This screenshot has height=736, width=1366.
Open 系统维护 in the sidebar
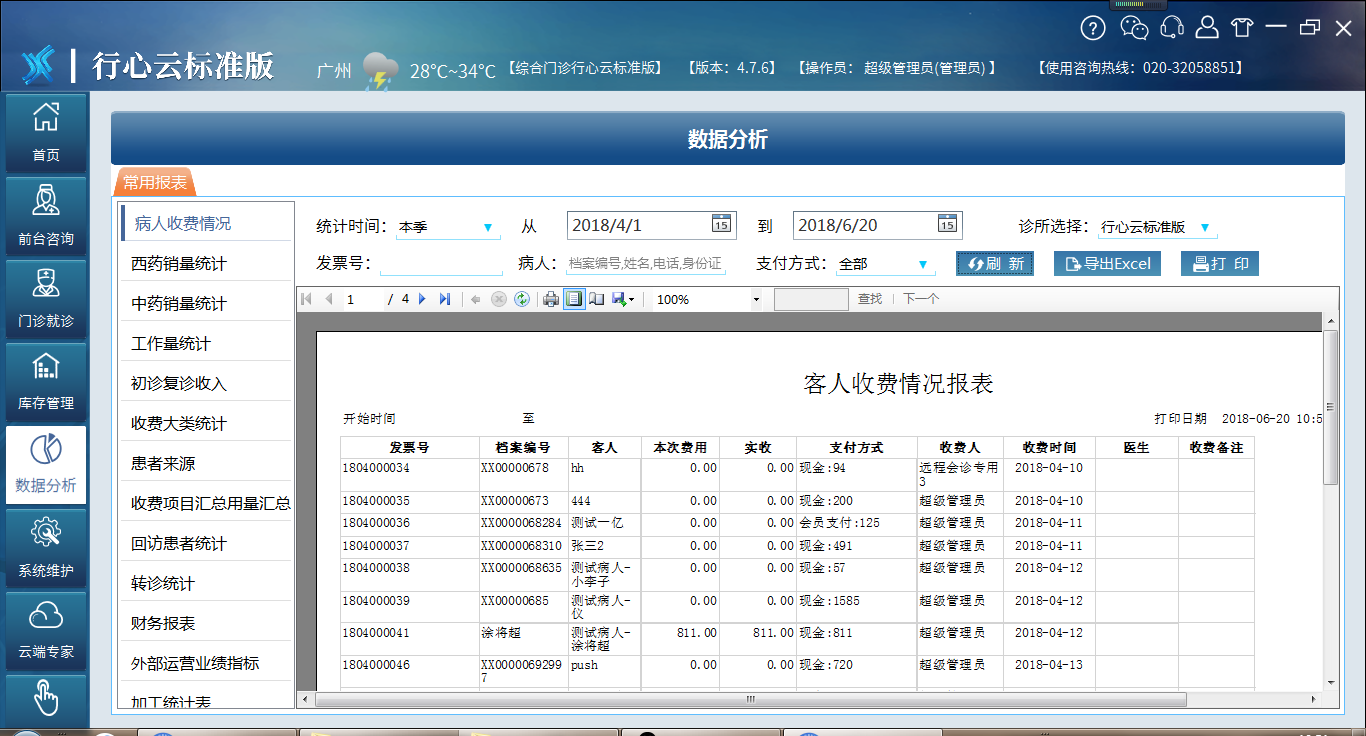tap(46, 547)
